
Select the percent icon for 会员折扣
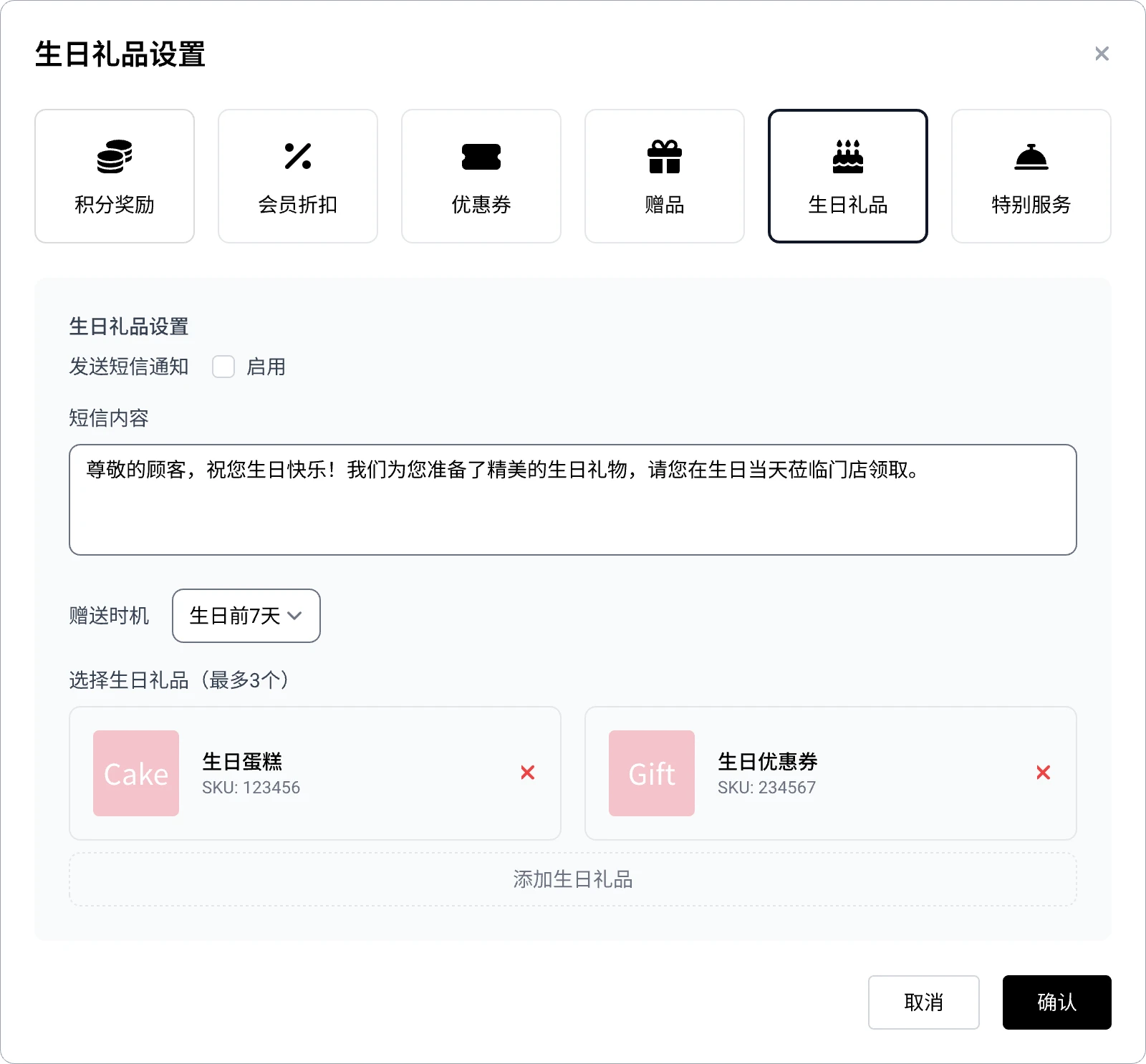coord(298,156)
